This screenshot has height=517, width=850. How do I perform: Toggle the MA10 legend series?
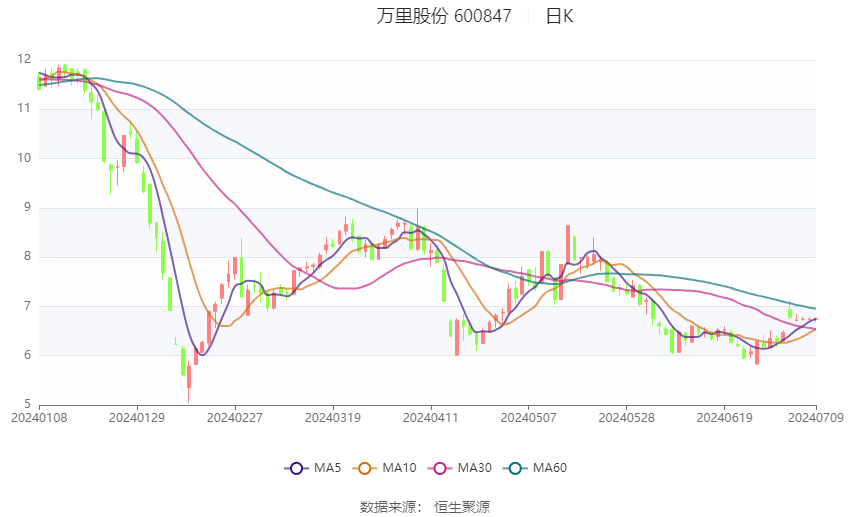pyautogui.click(x=385, y=468)
